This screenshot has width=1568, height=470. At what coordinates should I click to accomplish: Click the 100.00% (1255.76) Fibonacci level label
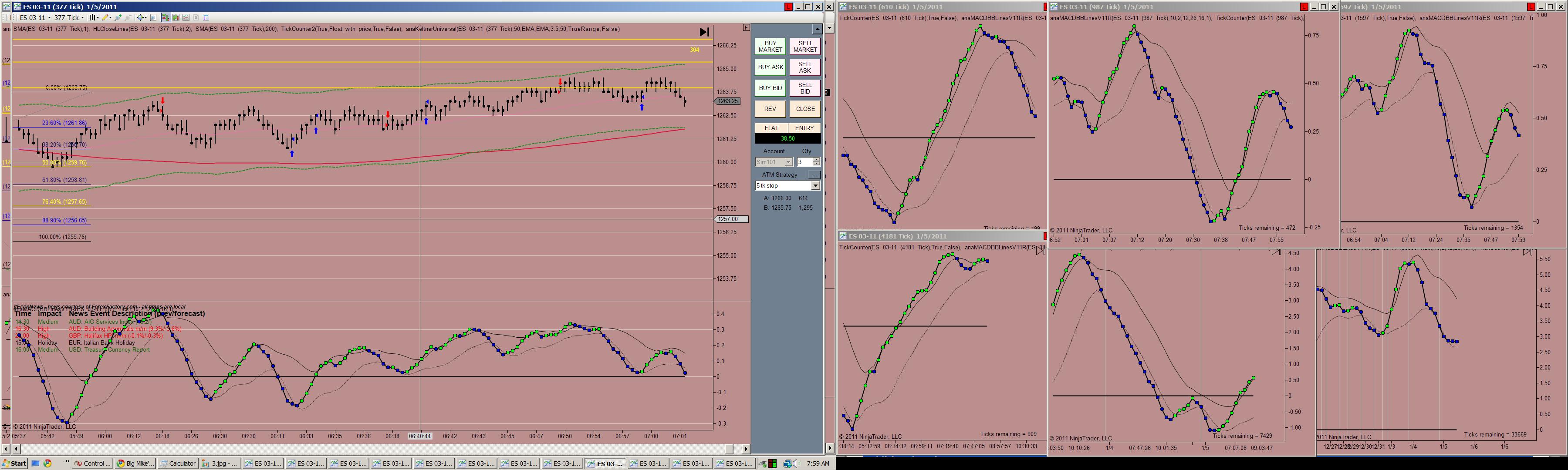63,237
